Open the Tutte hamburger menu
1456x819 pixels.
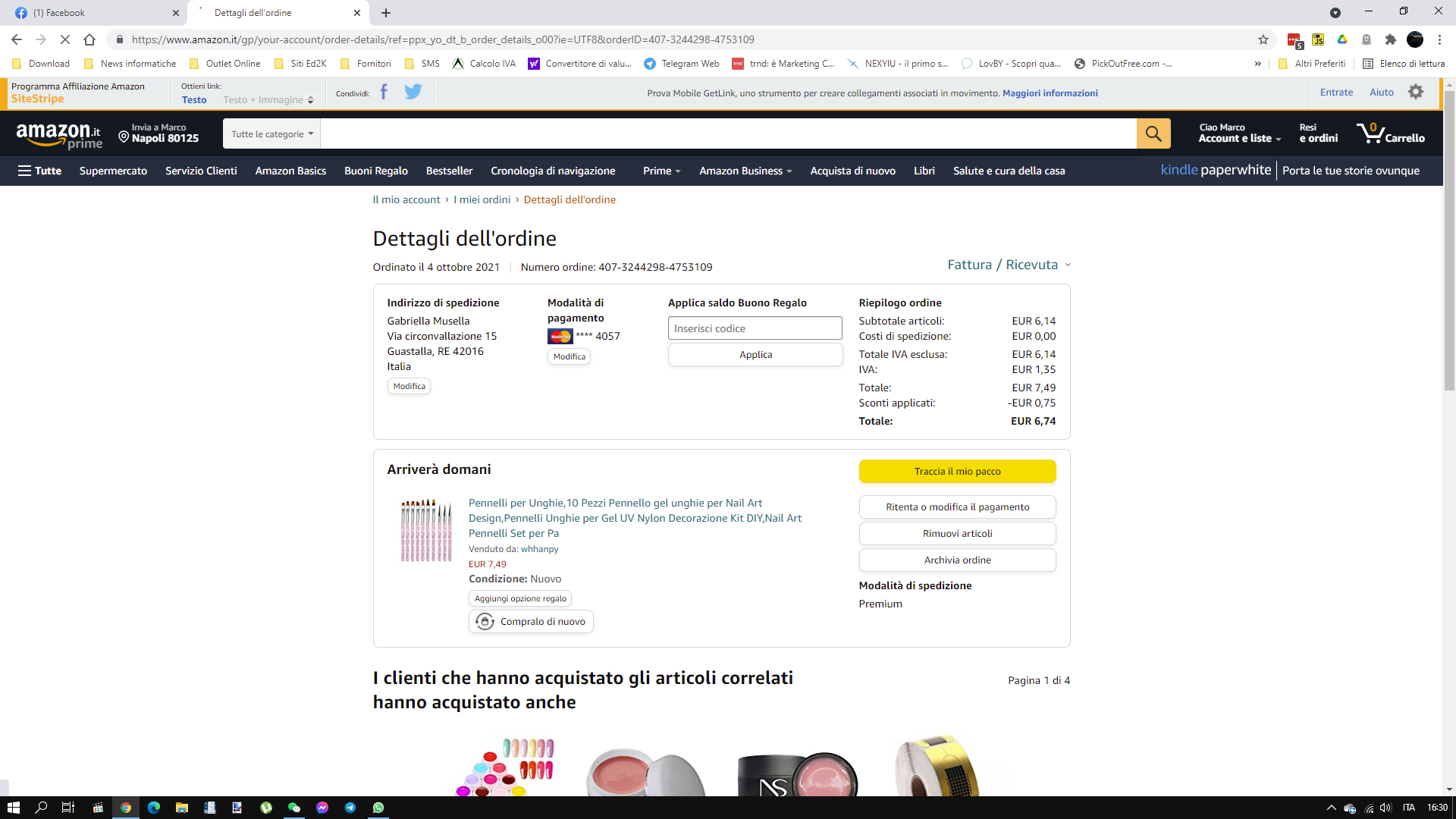tap(39, 171)
